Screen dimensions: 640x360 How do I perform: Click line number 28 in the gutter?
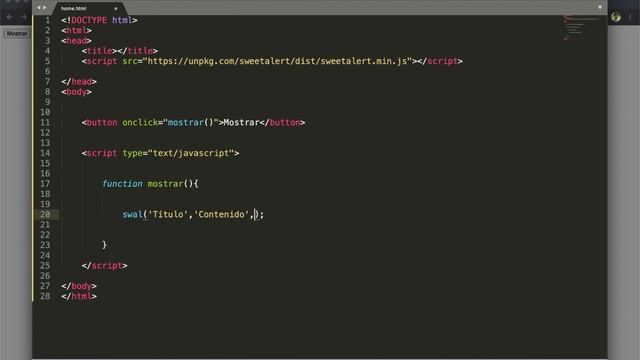[x=45, y=296]
